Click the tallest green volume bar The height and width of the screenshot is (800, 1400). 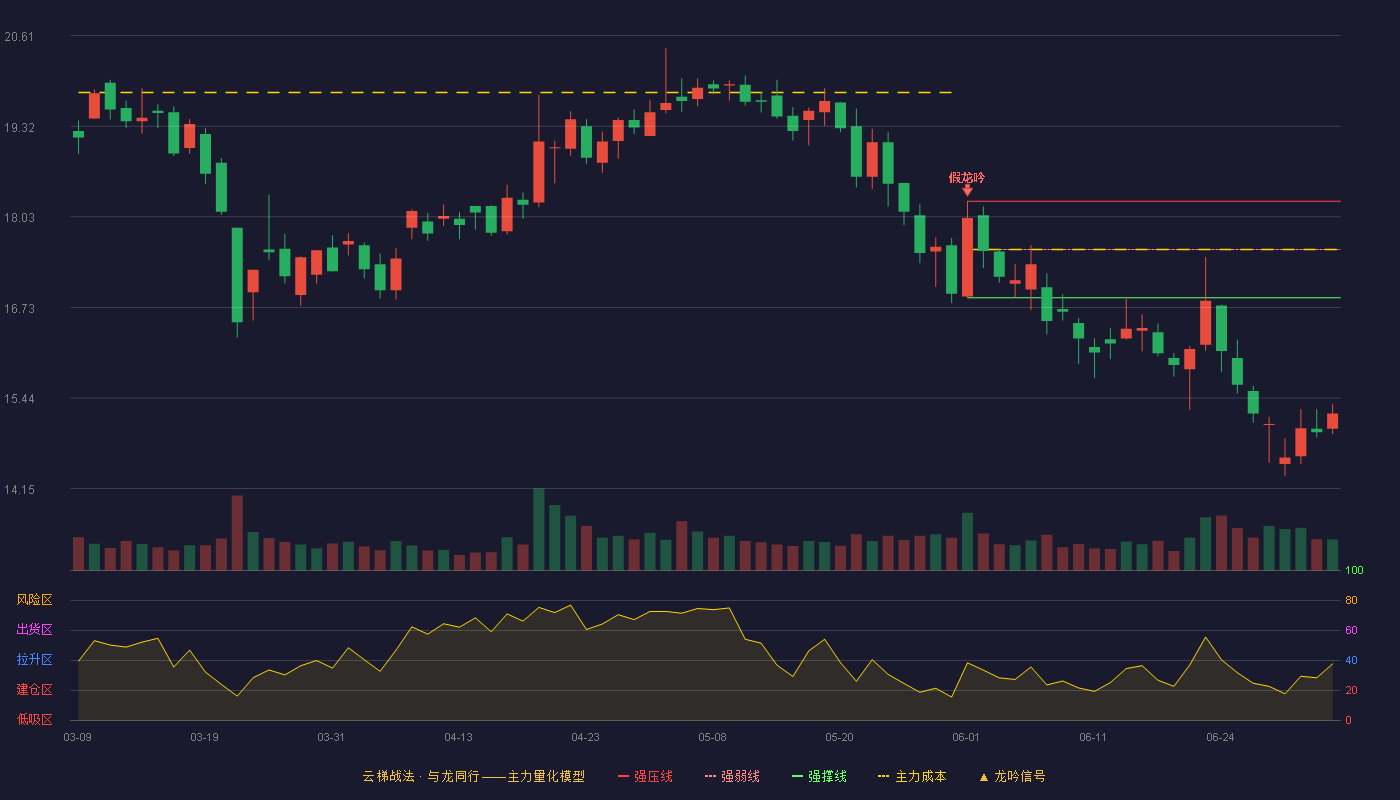point(539,529)
